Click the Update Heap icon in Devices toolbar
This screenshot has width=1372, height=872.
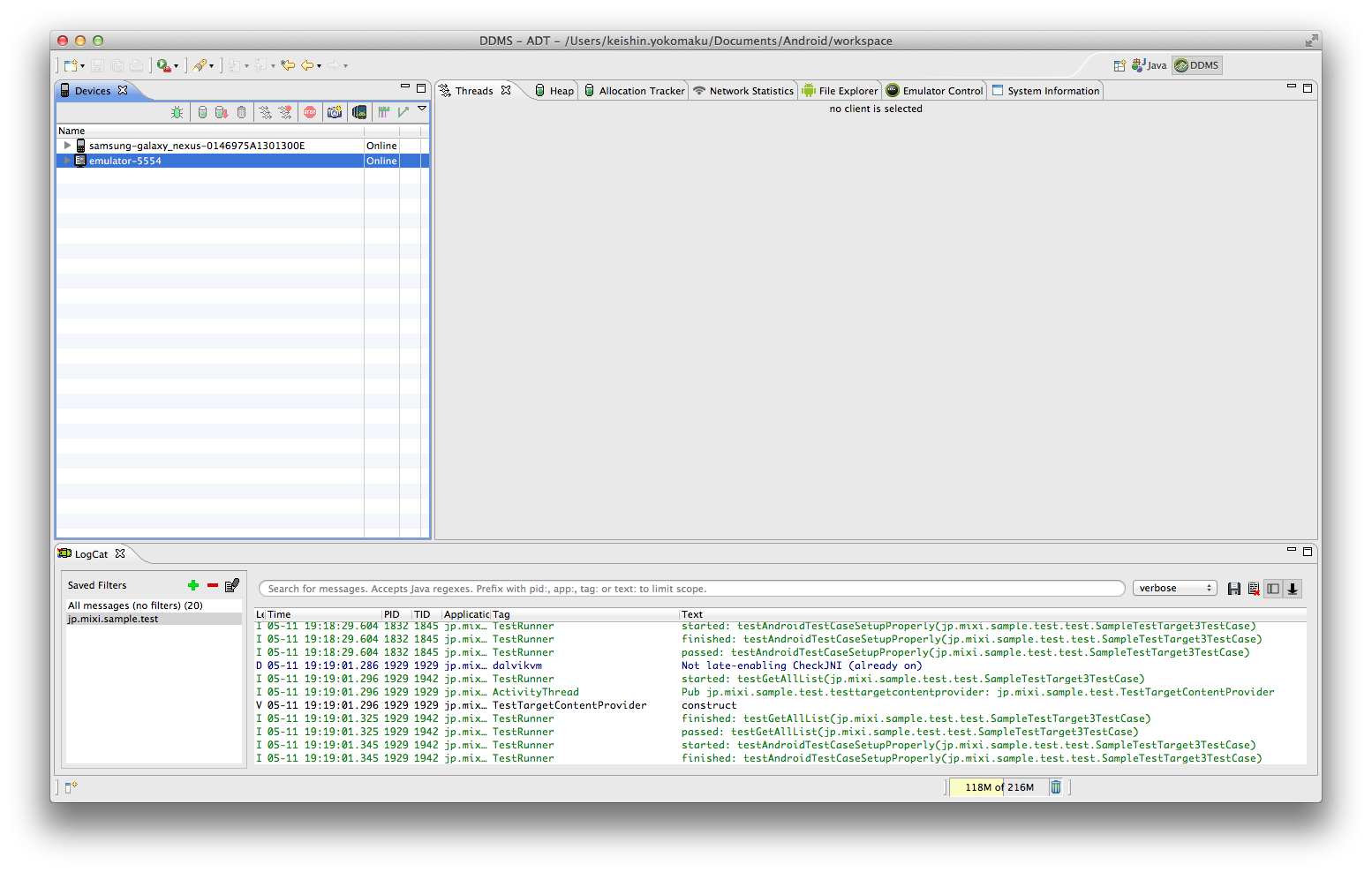(x=202, y=112)
